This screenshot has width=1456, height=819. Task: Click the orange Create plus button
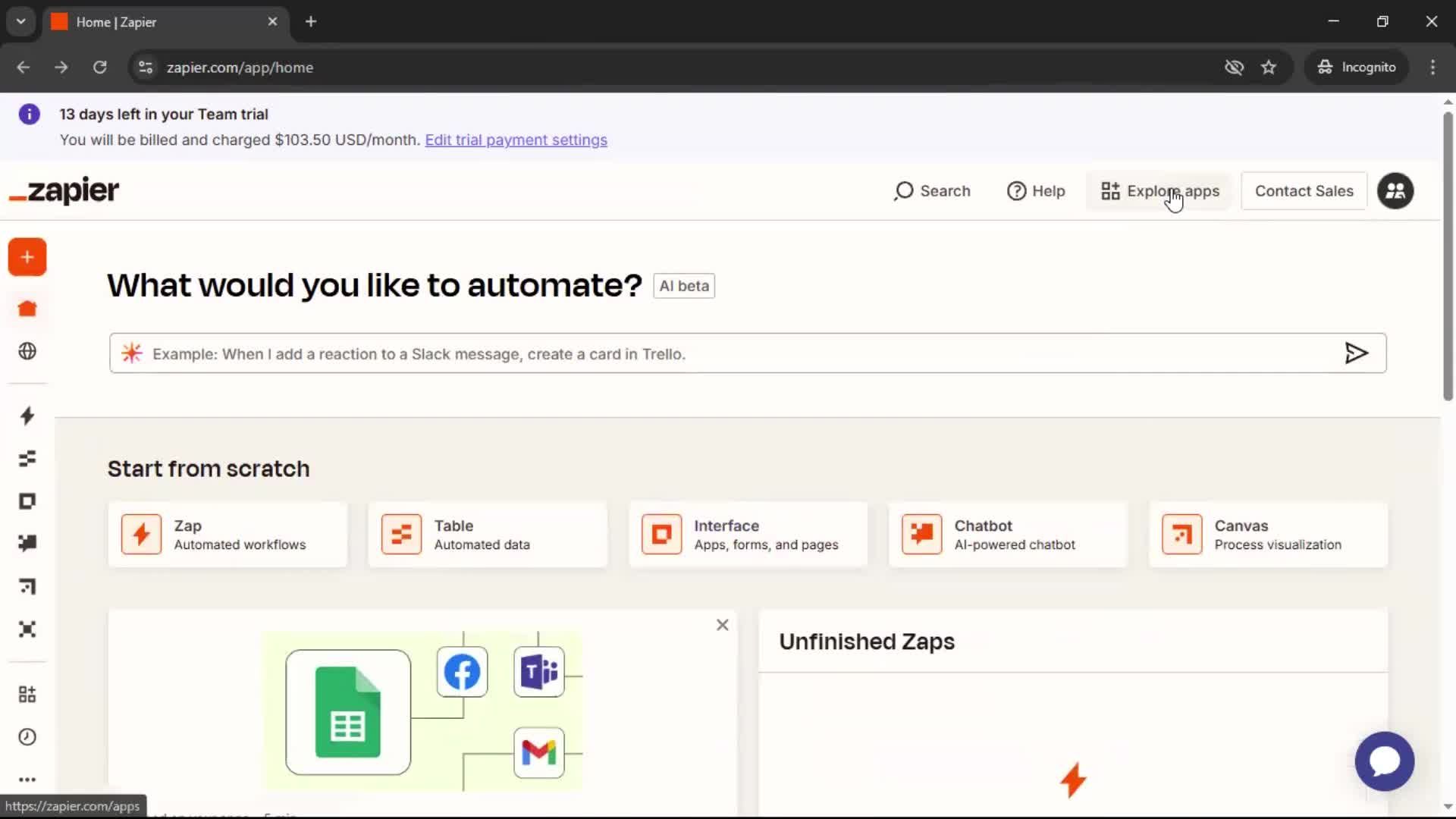point(27,257)
